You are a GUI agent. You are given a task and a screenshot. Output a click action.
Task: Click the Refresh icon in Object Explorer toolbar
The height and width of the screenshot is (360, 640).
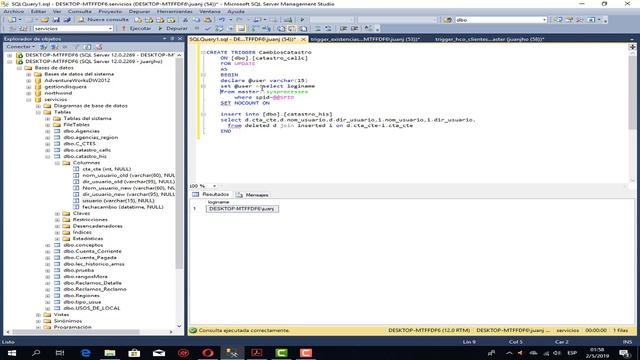pos(87,47)
